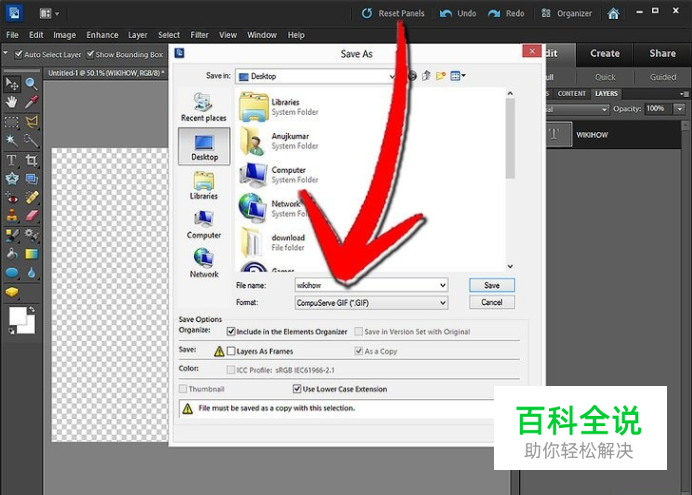Toggle the As a Copy checkbox
This screenshot has height=495, width=692.
point(358,351)
